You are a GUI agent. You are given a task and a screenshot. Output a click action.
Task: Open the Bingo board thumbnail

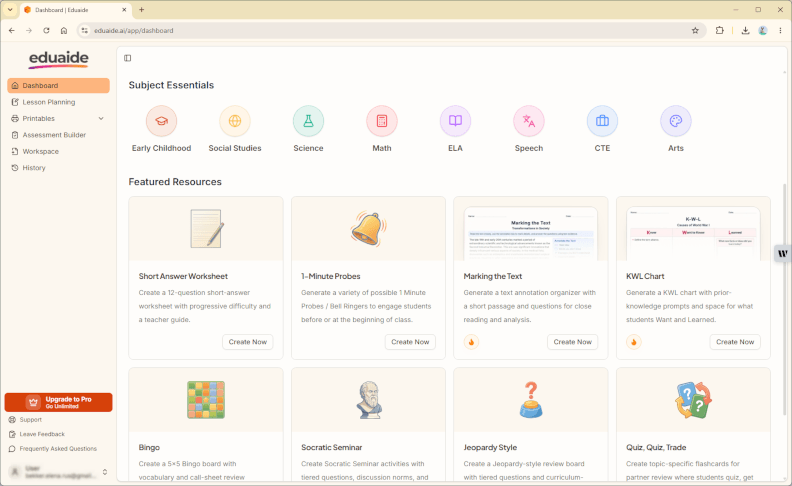pyautogui.click(x=206, y=400)
